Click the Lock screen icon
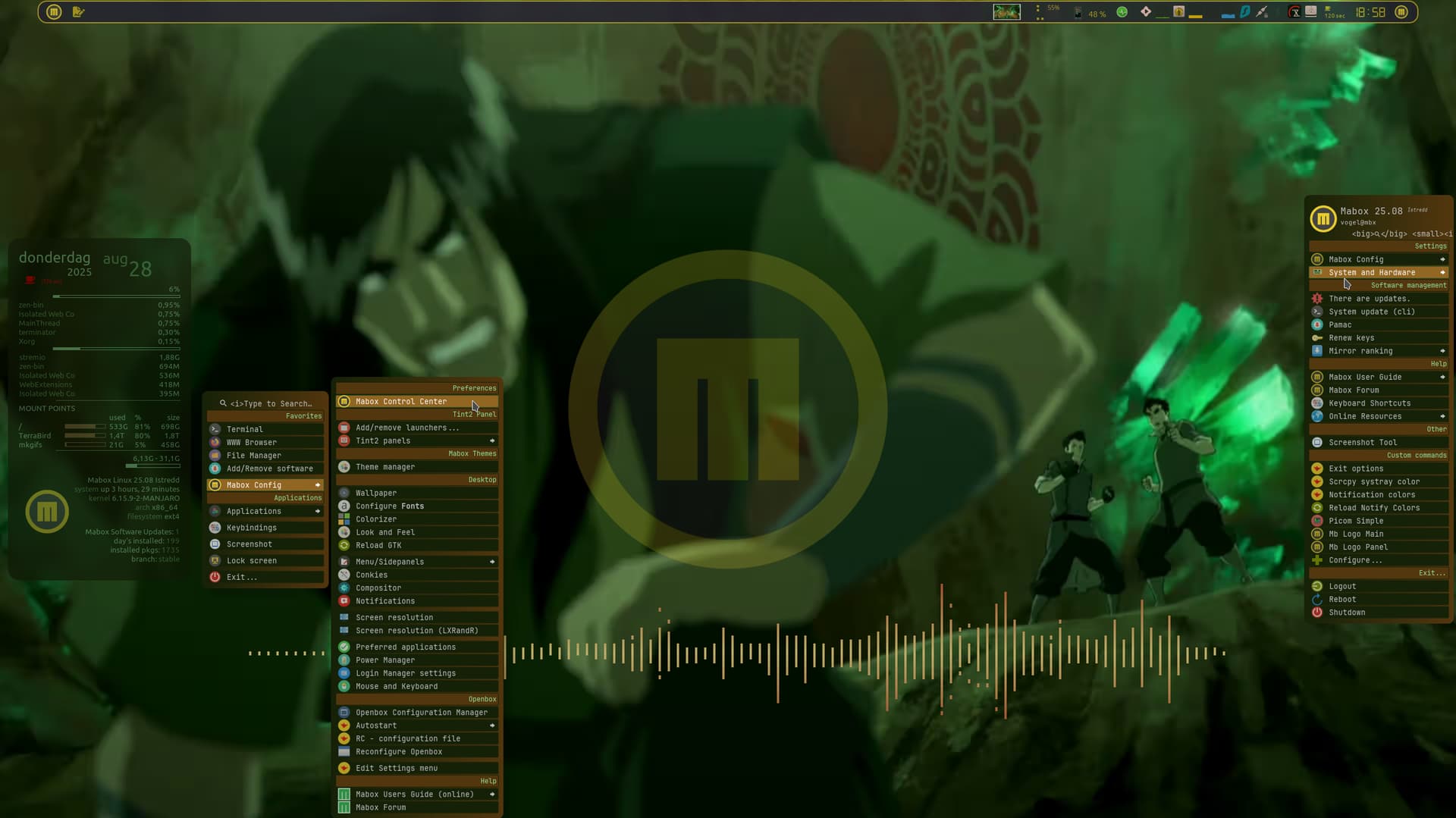 (x=215, y=561)
